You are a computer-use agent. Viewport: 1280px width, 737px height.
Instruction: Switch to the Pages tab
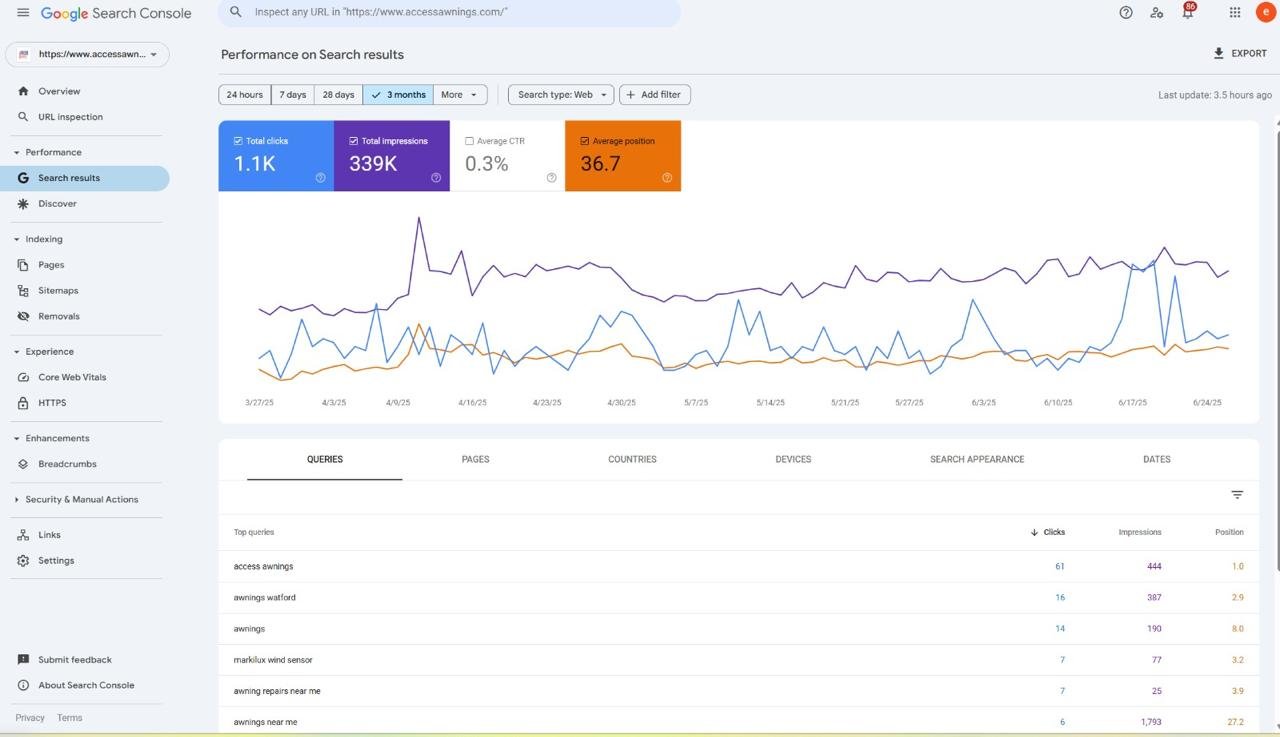[476, 459]
